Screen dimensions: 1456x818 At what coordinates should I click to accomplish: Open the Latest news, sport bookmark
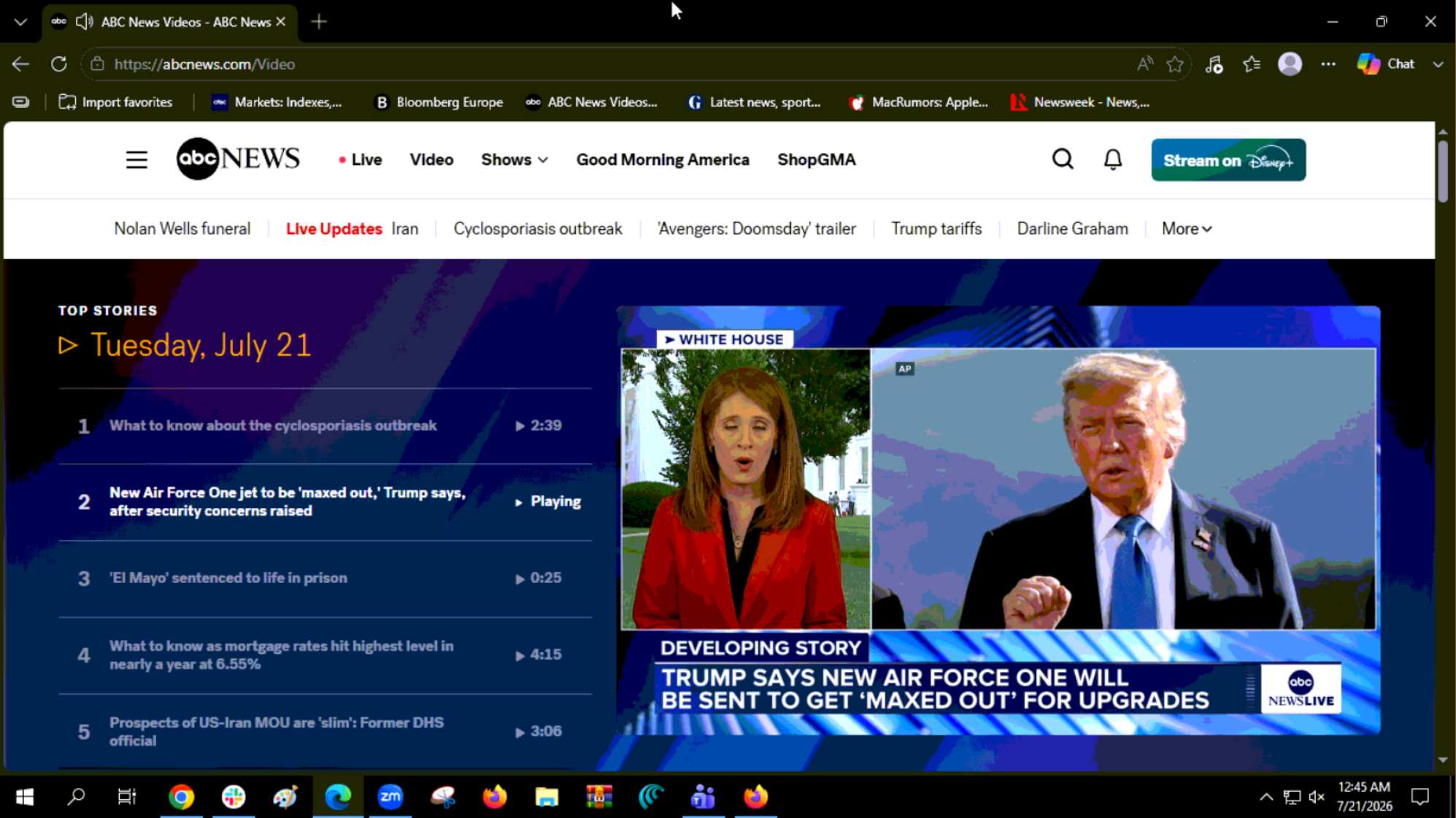(754, 102)
